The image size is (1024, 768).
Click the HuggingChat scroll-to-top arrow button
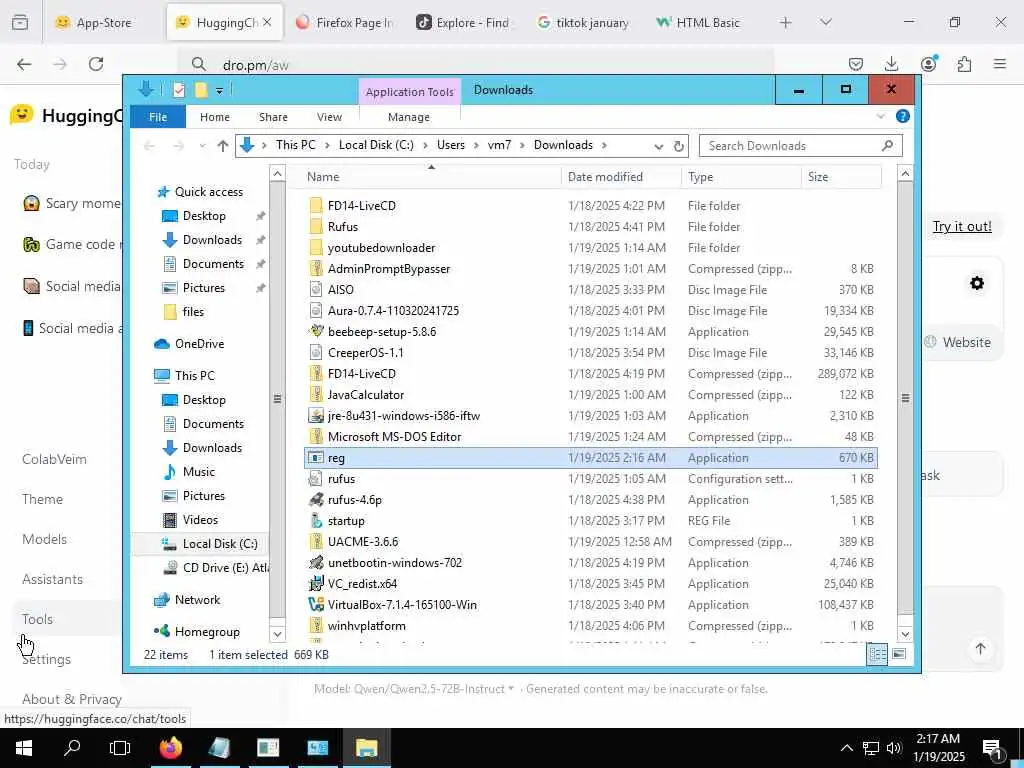click(980, 648)
